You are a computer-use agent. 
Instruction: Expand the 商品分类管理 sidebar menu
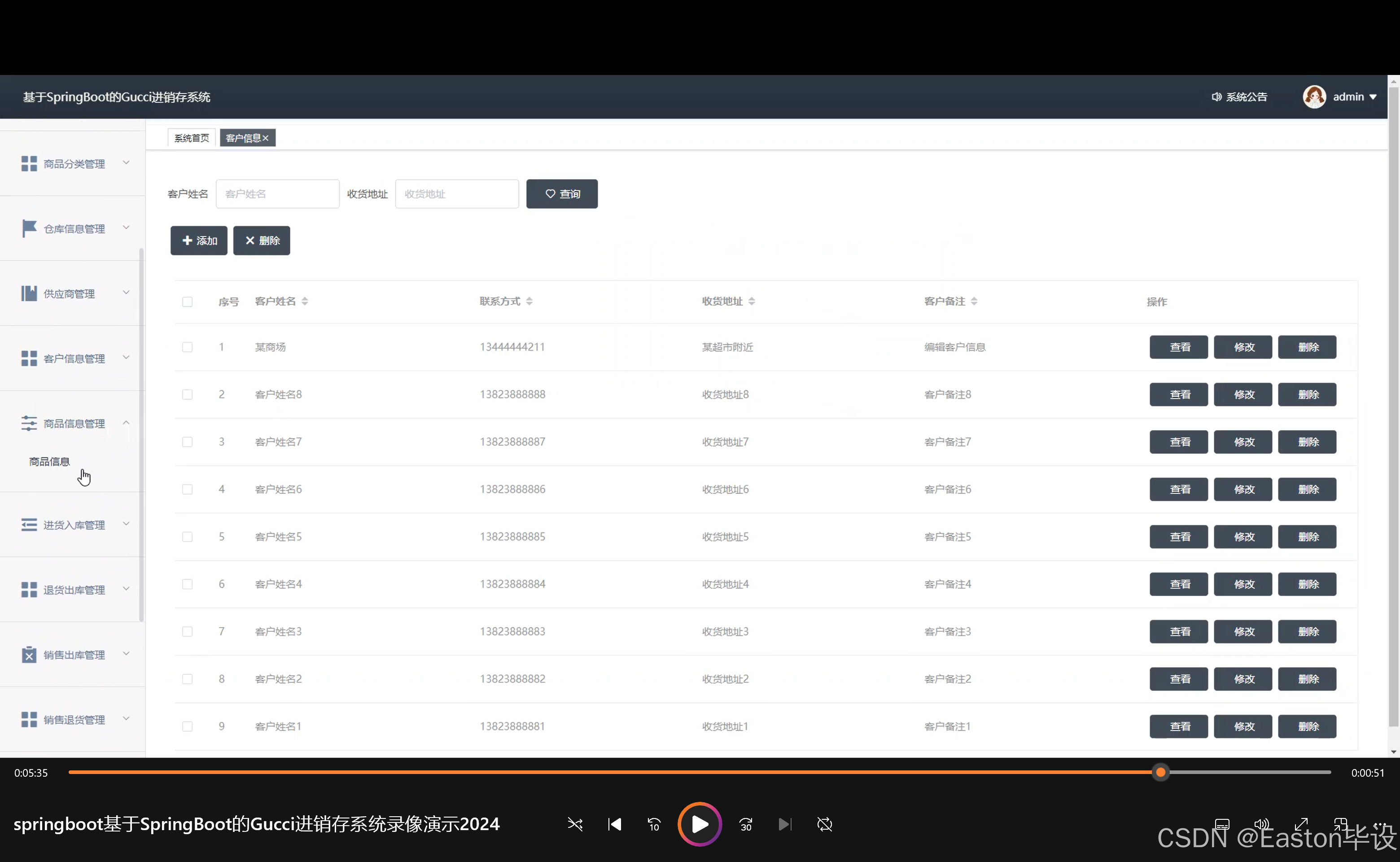coord(74,163)
